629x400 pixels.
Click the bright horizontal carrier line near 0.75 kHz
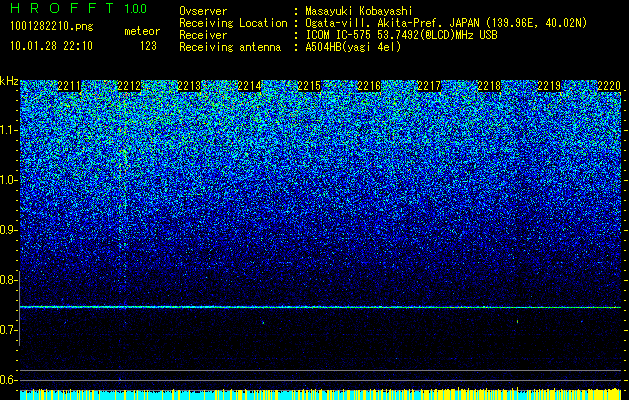(x=320, y=307)
